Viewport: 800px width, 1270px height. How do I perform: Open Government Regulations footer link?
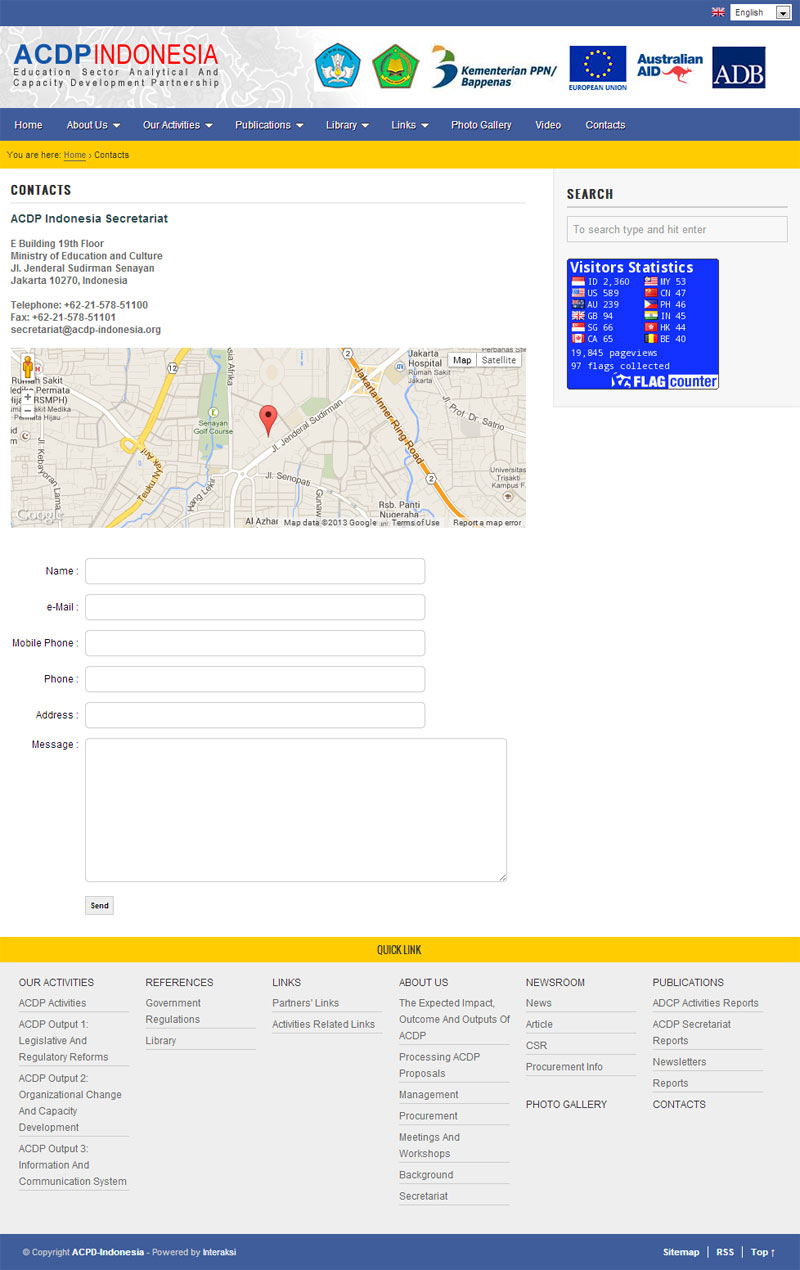coord(173,1011)
